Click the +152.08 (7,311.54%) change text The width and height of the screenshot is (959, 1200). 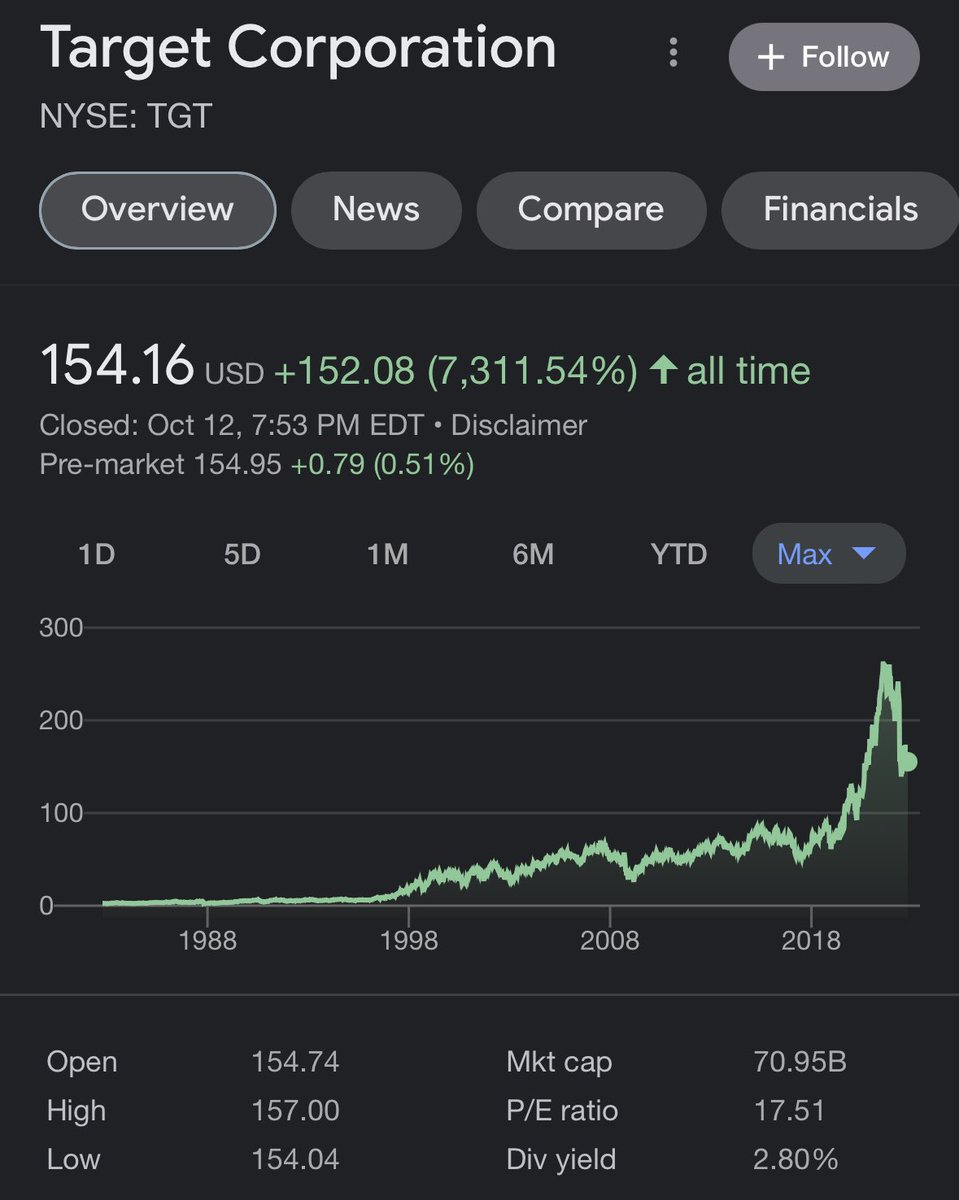455,371
